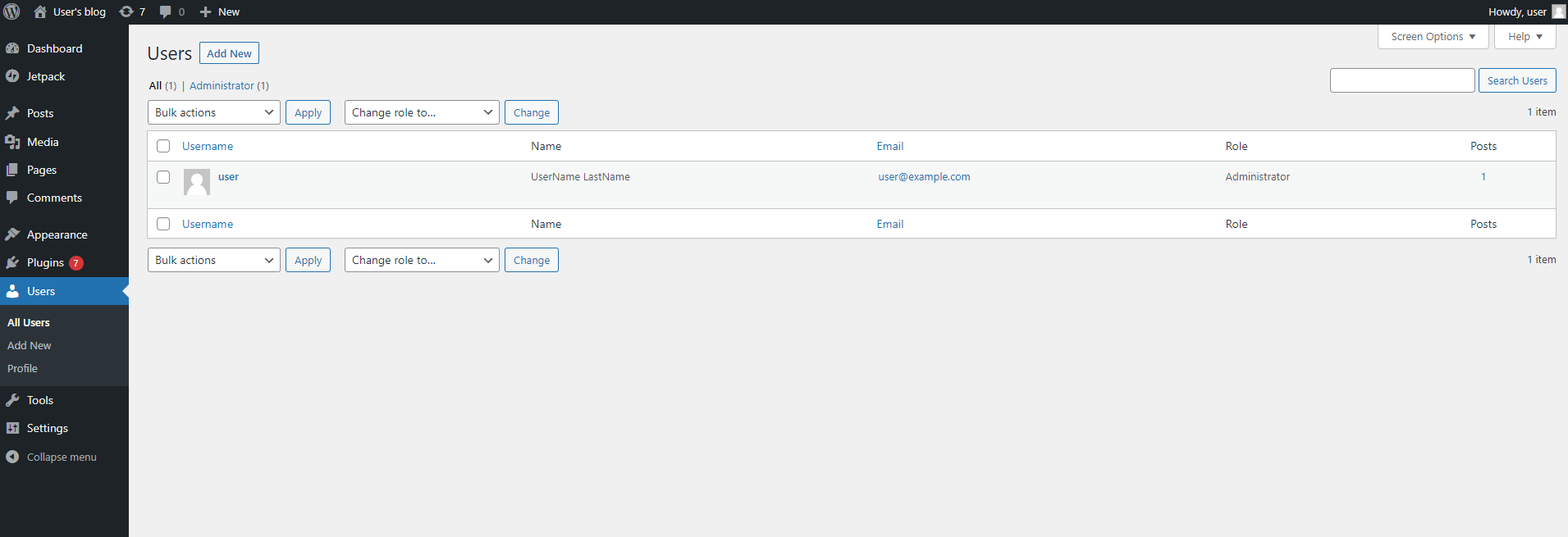Click the bottom Change button
Image resolution: width=1568 pixels, height=537 pixels.
[x=532, y=260]
